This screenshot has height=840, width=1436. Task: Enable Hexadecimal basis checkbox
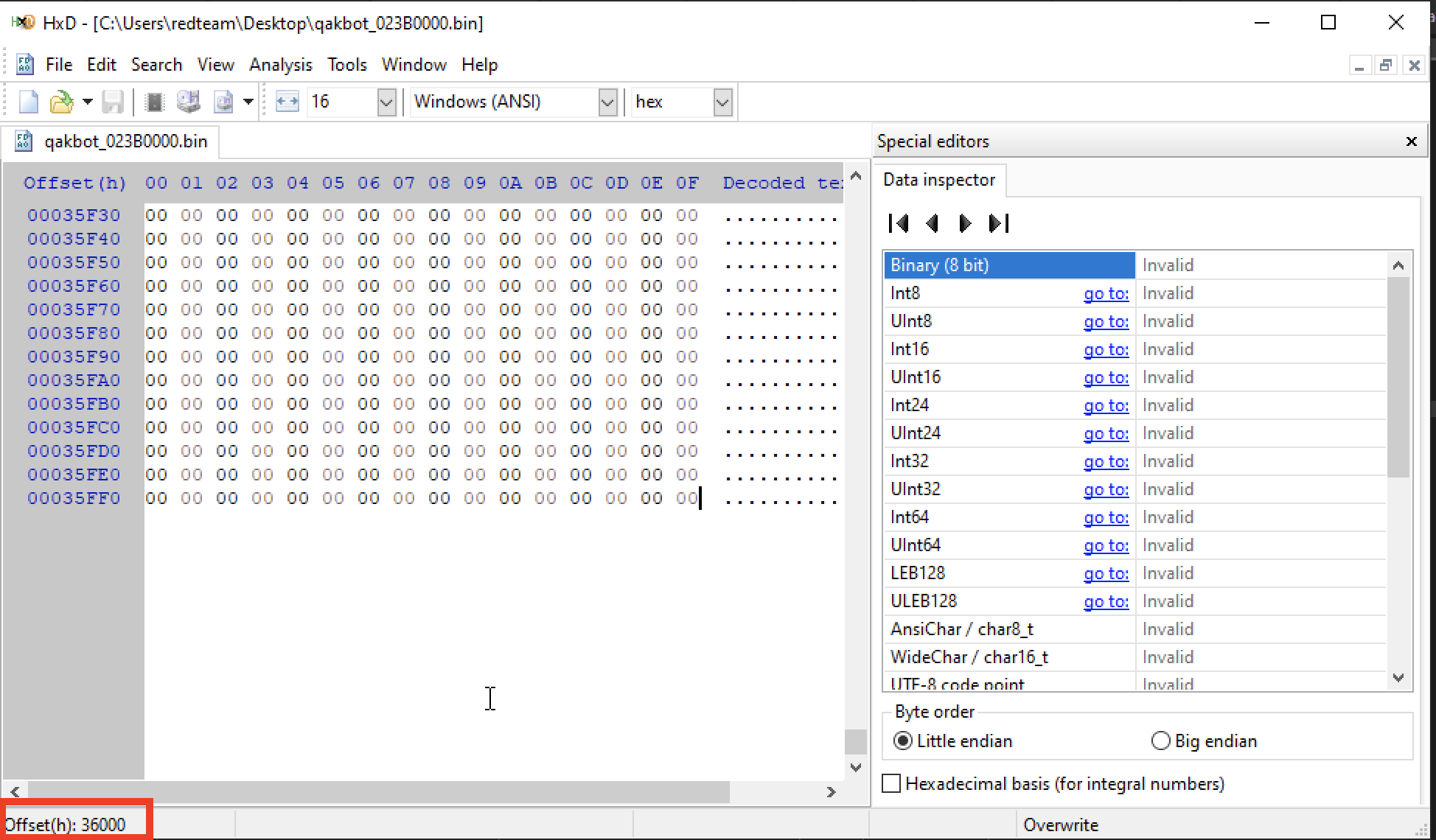pyautogui.click(x=891, y=783)
